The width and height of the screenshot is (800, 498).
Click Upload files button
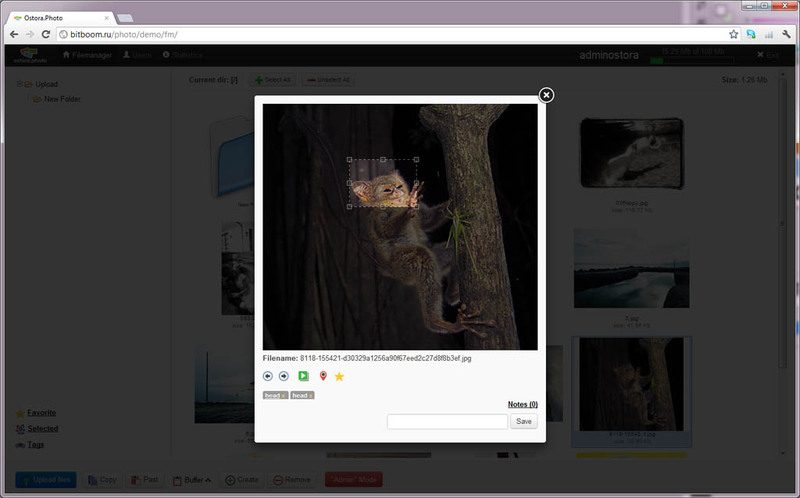46,480
